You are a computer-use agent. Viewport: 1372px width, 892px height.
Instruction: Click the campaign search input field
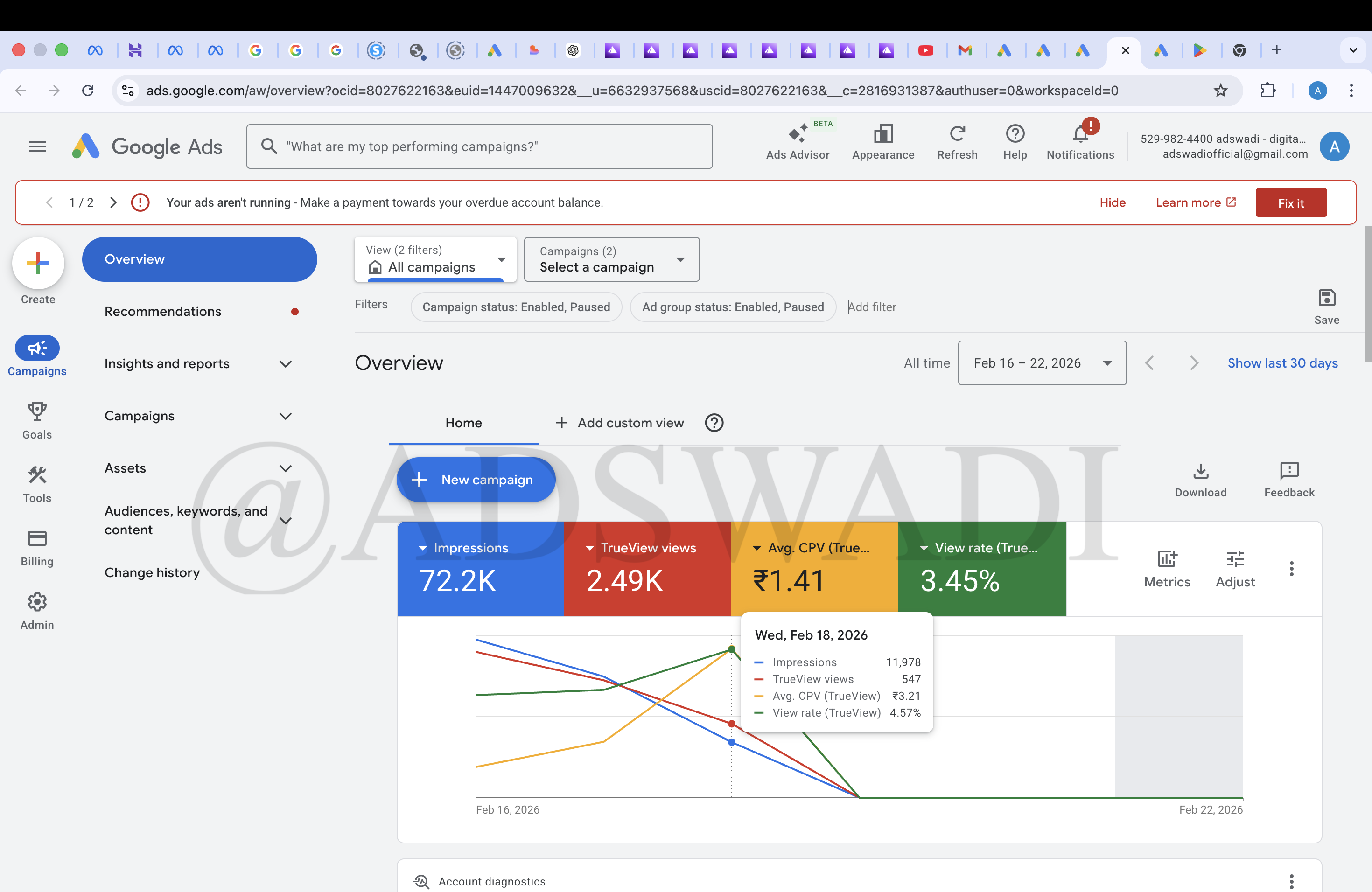480,146
